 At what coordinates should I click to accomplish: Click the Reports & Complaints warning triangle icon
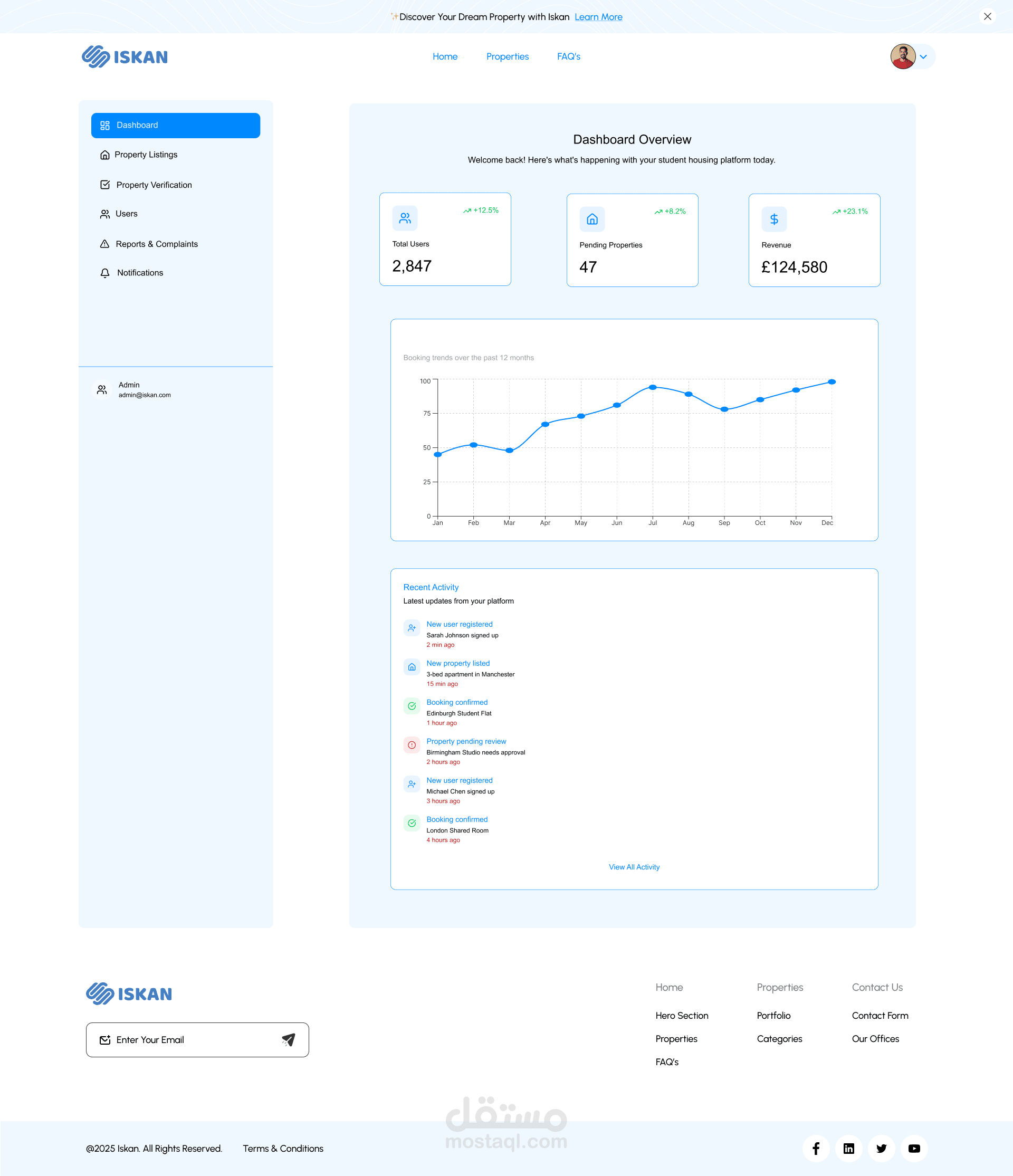click(105, 244)
